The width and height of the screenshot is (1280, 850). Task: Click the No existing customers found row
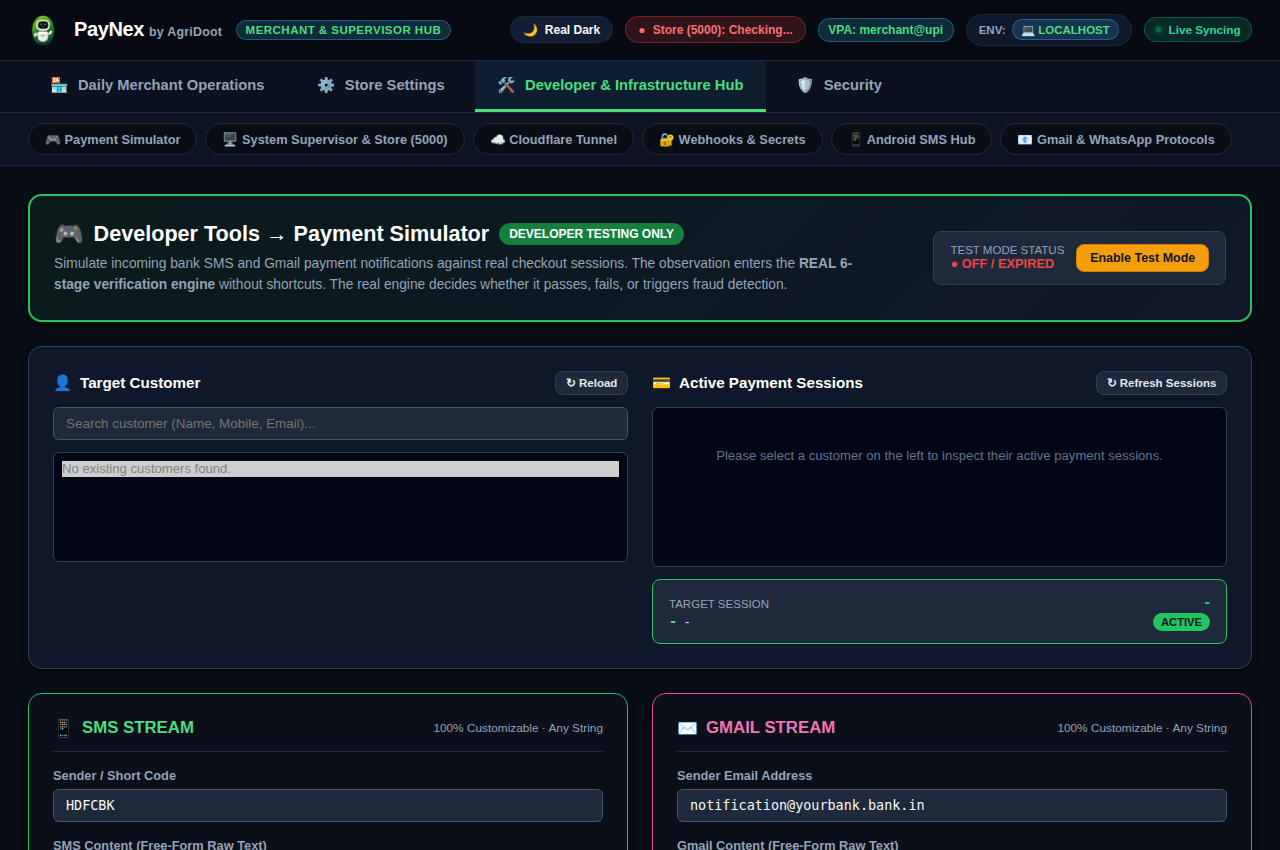[340, 469]
